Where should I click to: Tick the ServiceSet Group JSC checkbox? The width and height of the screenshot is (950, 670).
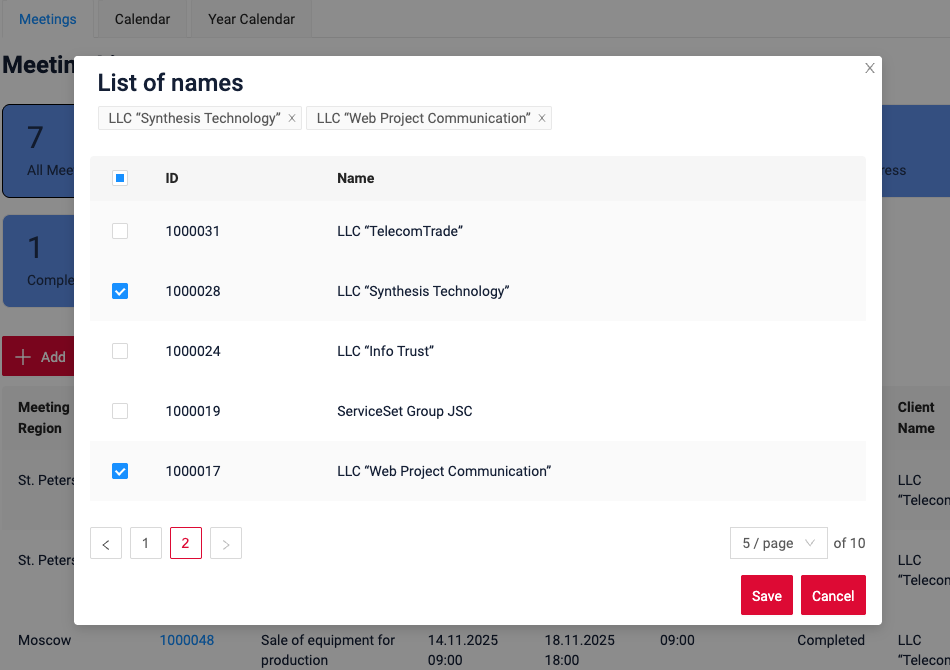120,411
